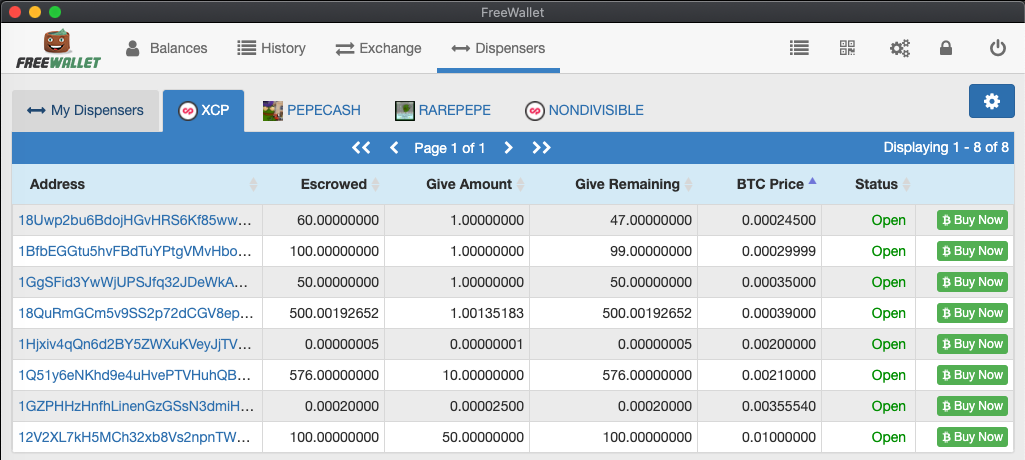
Task: Buy Now at price 0.01000000
Action: coord(972,437)
